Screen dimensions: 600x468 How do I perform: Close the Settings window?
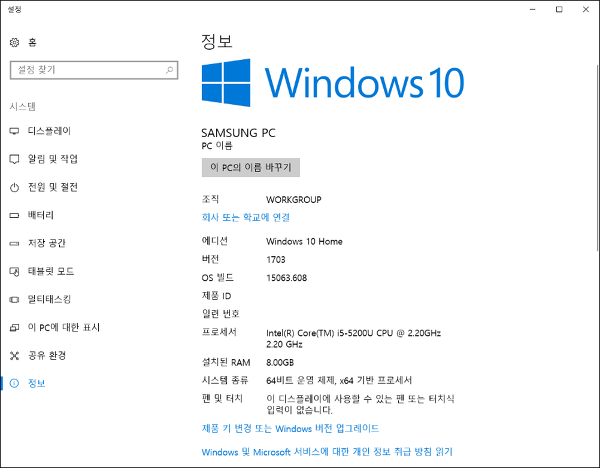(586, 10)
